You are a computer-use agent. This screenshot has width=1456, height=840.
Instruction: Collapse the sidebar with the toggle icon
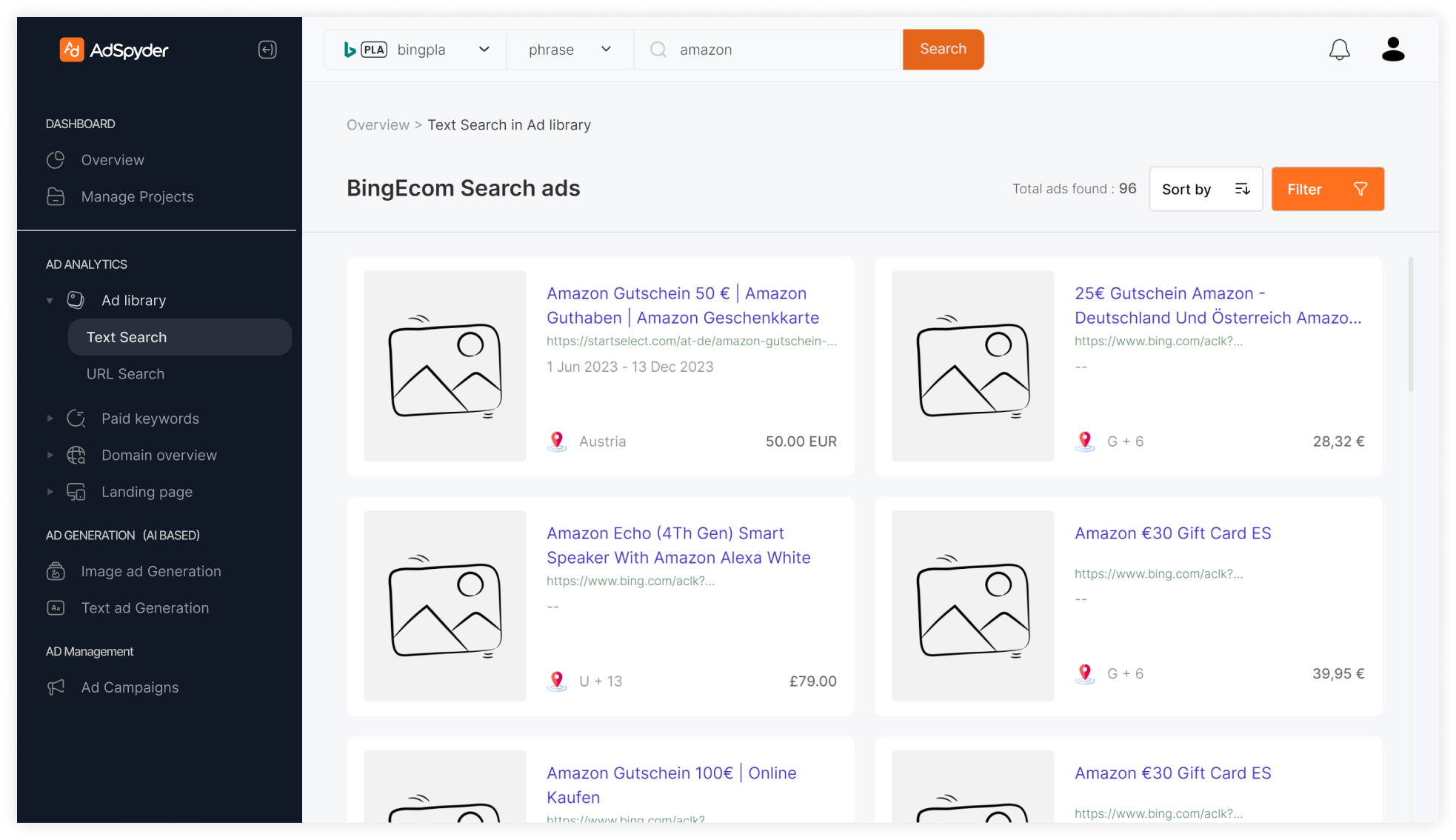click(x=267, y=50)
